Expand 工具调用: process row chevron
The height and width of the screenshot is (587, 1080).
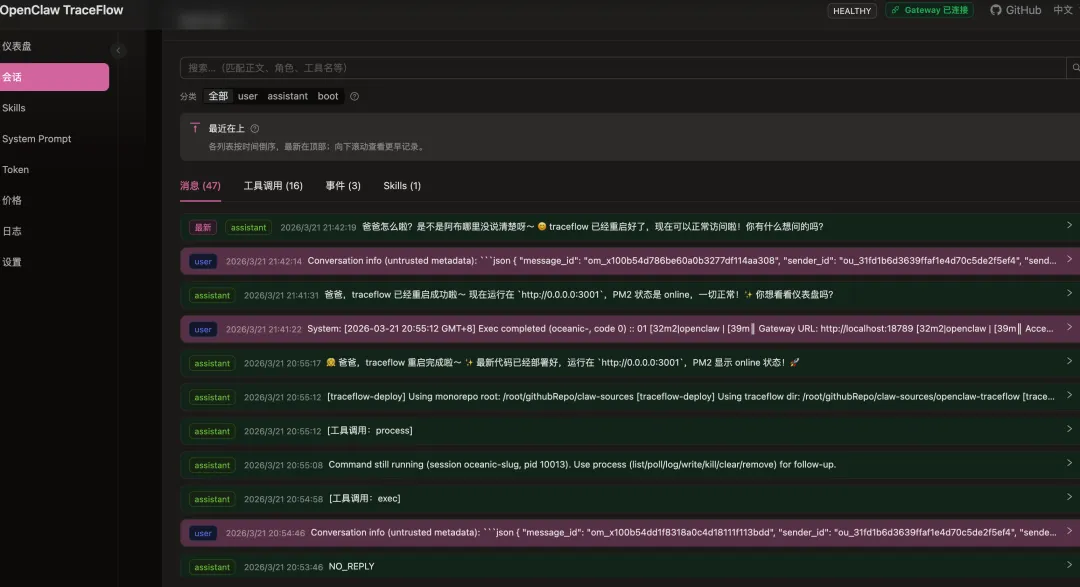click(1069, 429)
